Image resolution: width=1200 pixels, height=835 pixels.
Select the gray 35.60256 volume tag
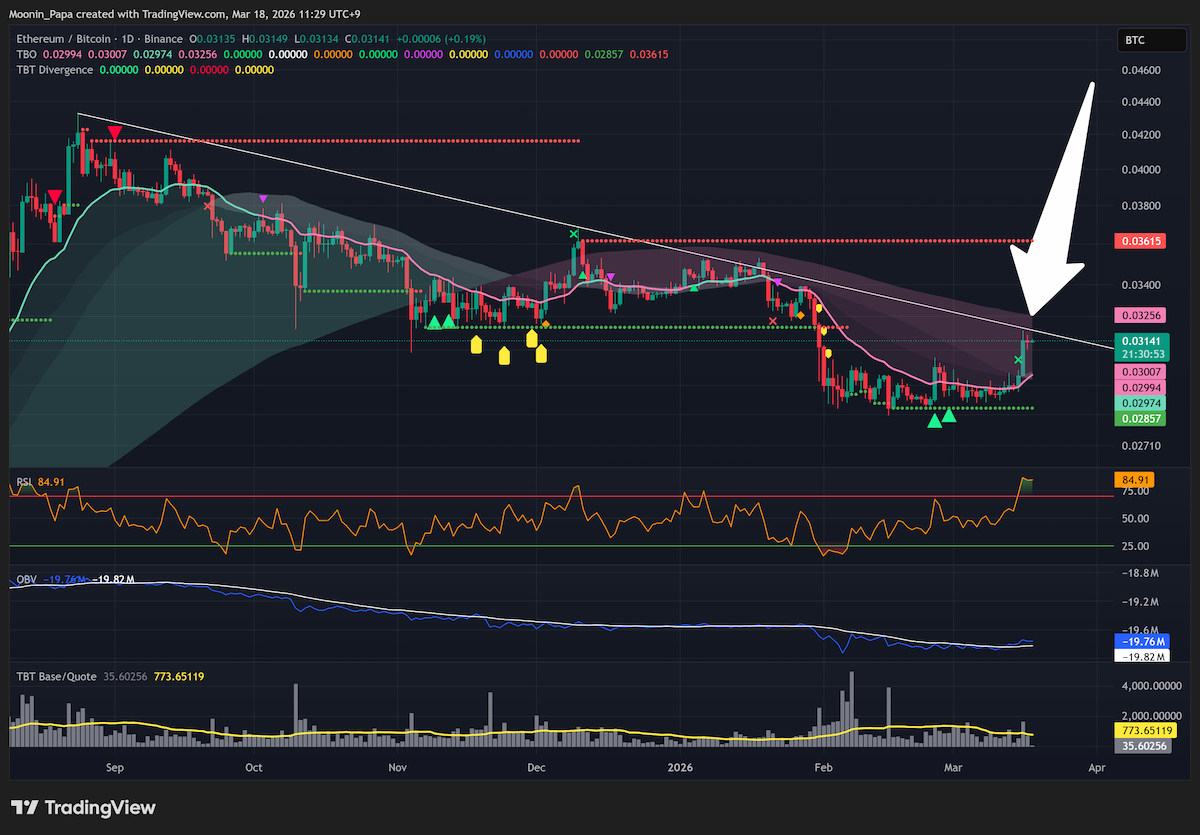pos(1141,746)
